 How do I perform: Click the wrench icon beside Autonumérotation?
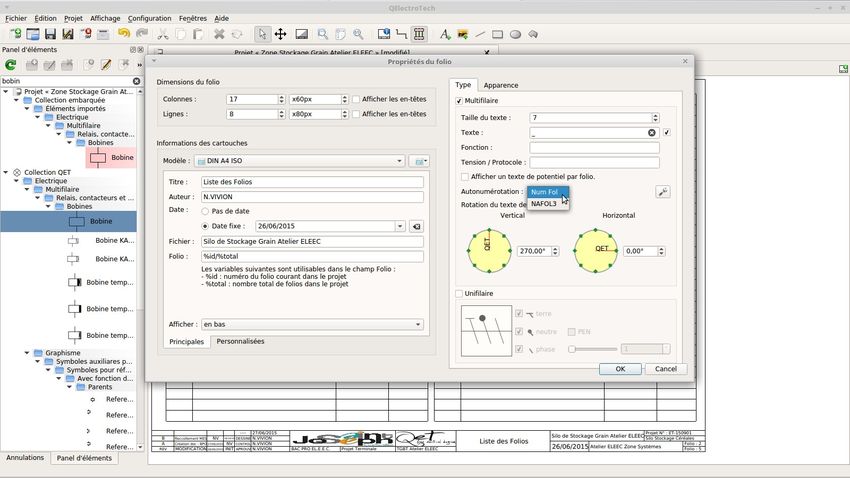coord(662,192)
